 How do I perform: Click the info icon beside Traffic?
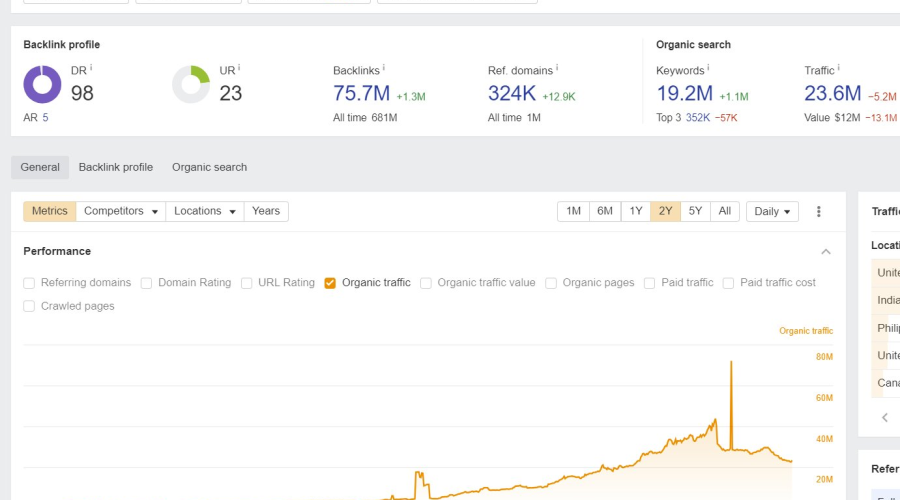coord(838,69)
